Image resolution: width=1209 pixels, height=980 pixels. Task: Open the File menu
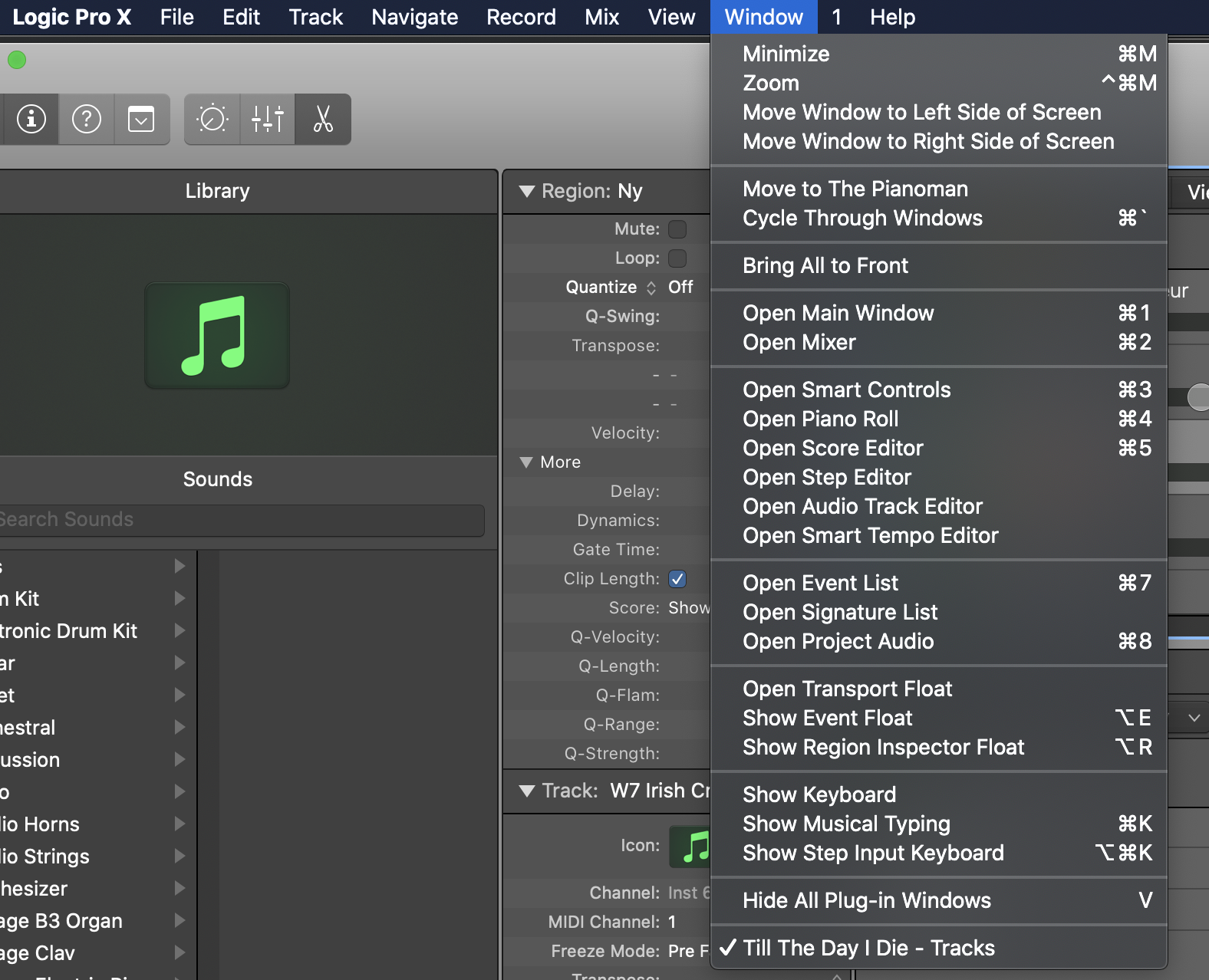(177, 17)
